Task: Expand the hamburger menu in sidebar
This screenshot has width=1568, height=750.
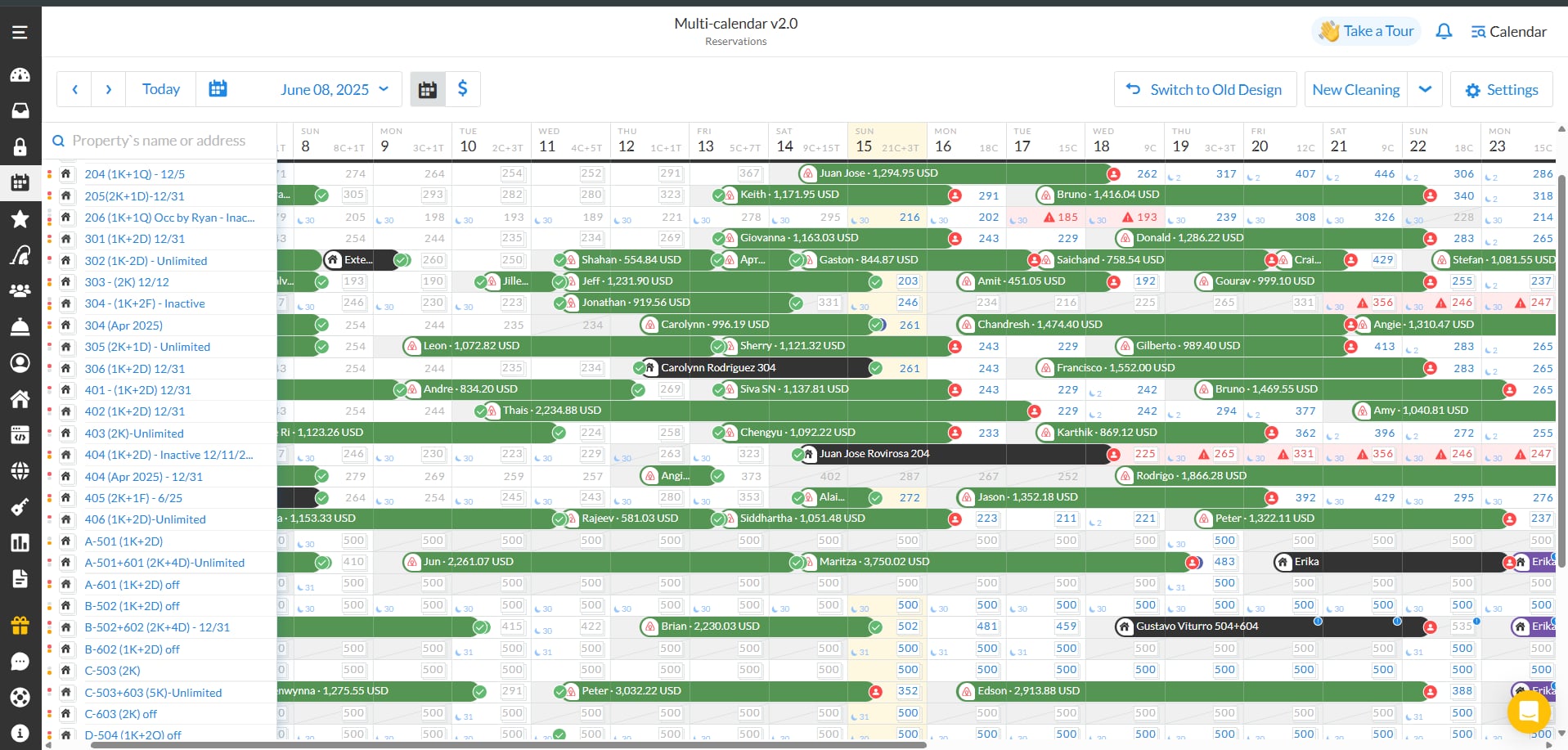Action: tap(20, 33)
